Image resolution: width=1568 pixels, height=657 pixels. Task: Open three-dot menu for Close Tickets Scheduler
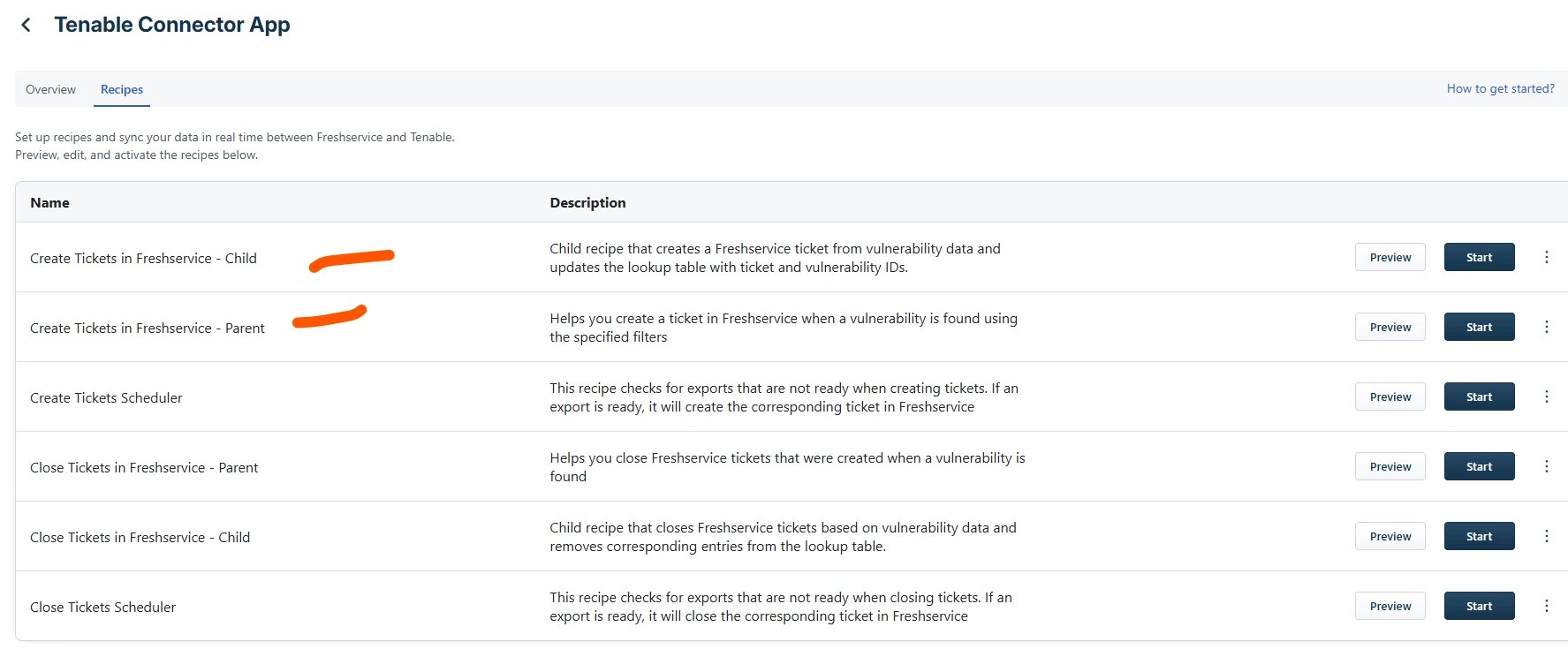1546,606
